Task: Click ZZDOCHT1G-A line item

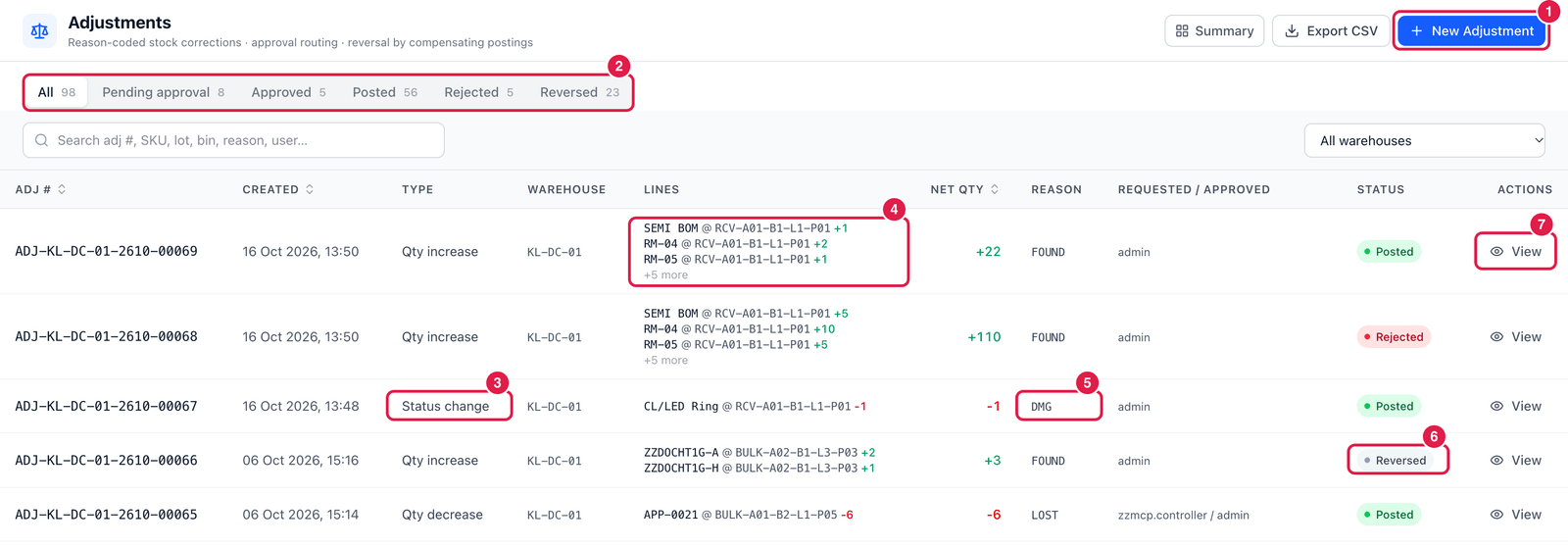Action: (x=759, y=453)
